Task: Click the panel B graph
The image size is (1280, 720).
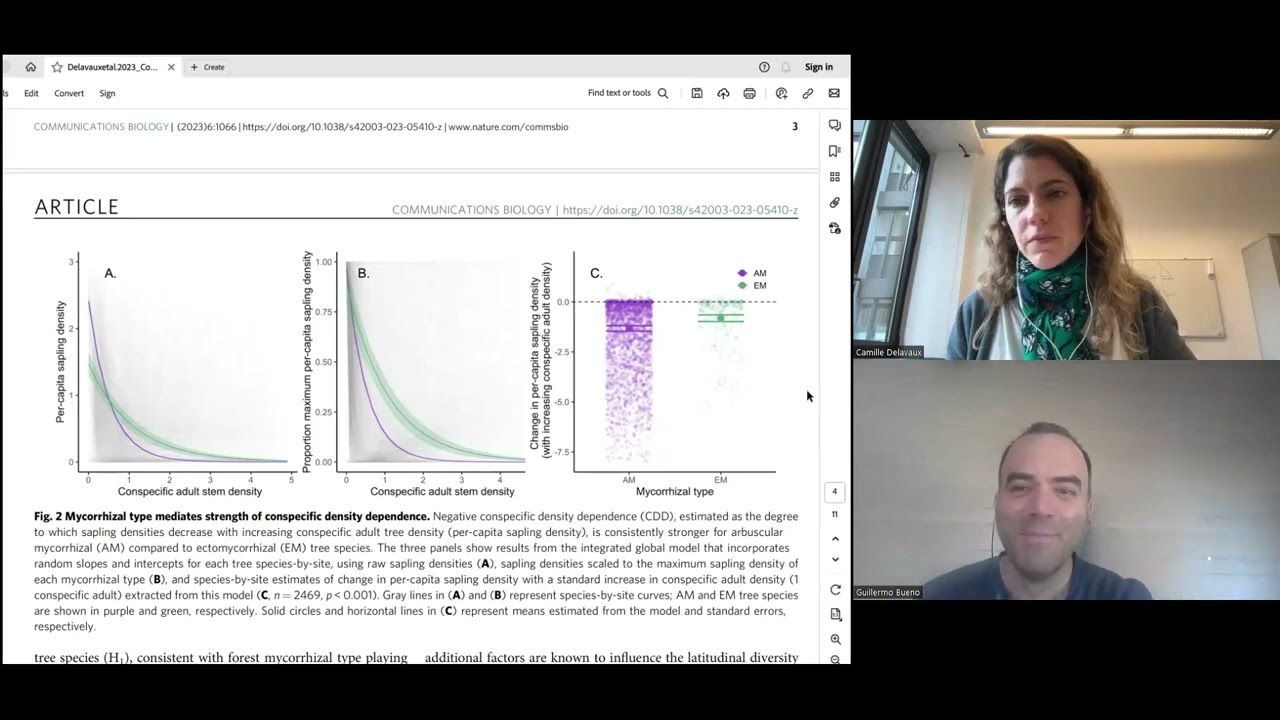Action: pos(433,360)
